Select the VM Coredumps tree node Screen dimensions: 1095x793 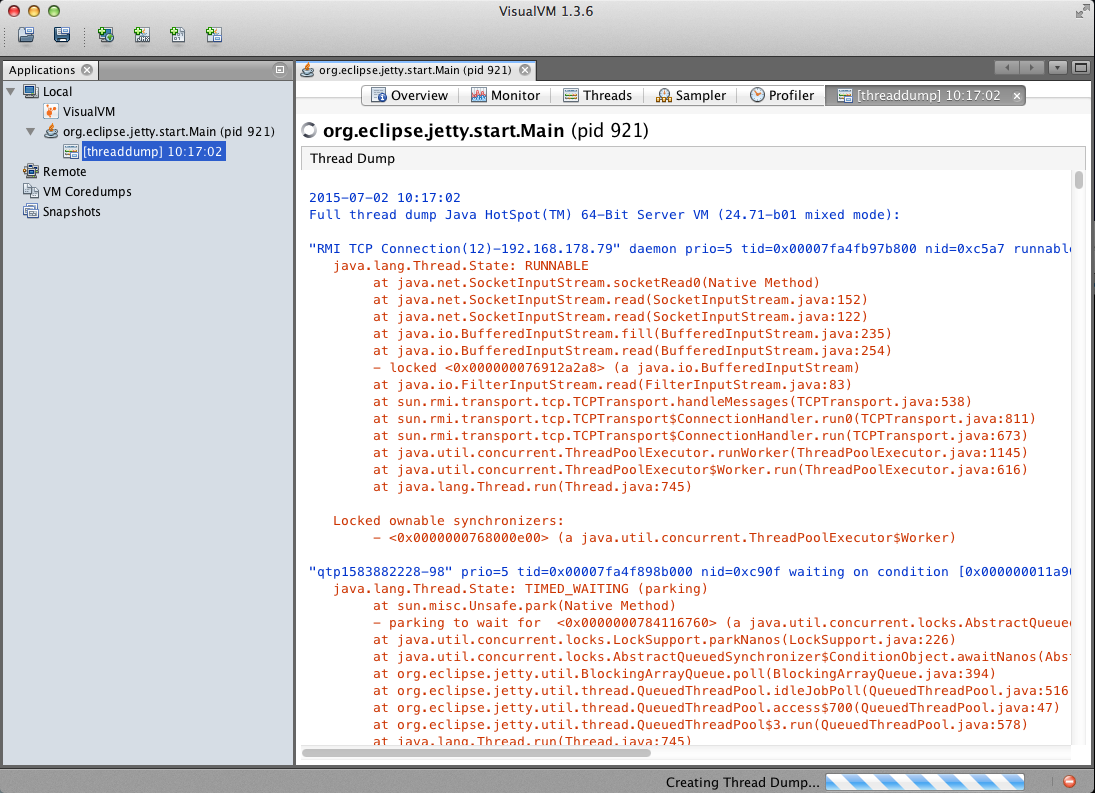[x=87, y=191]
